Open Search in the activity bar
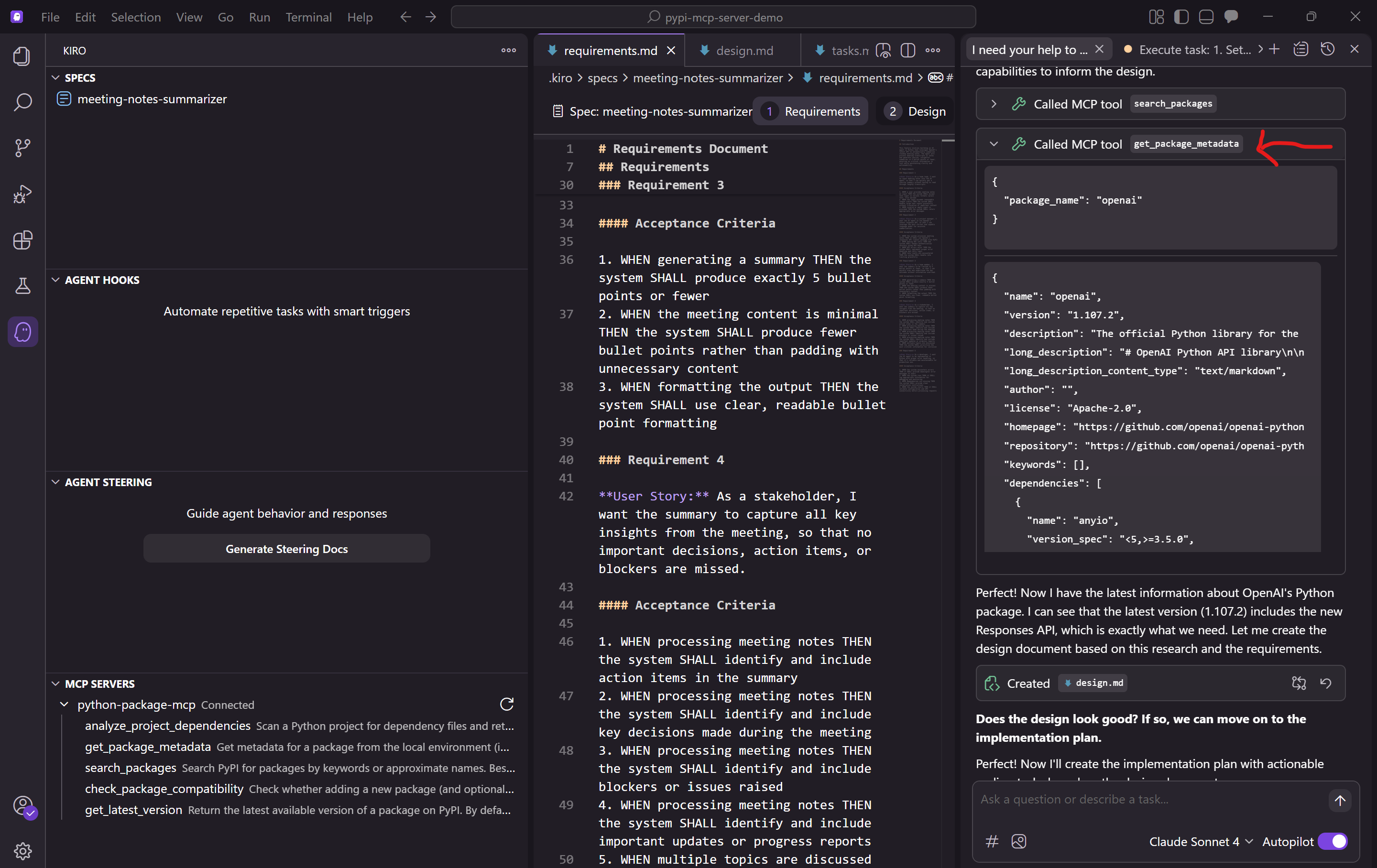This screenshot has height=868, width=1377. (x=23, y=102)
